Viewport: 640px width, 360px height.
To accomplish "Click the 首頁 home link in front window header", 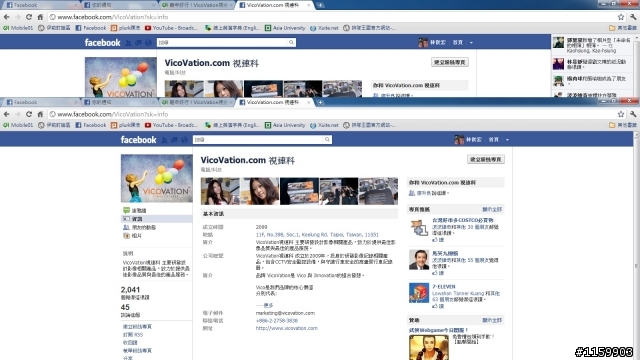I will (494, 140).
